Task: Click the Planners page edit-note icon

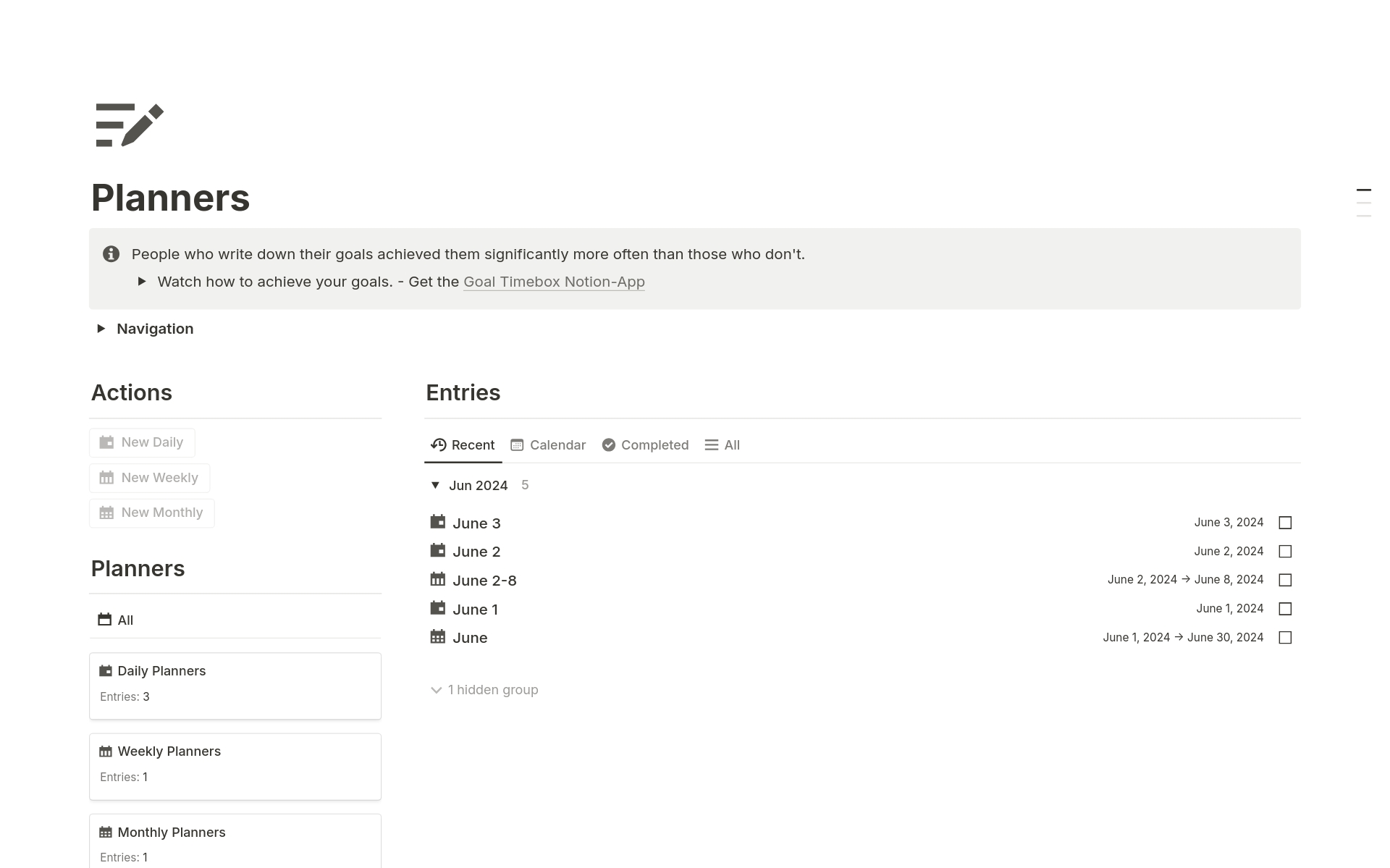Action: pos(130,125)
